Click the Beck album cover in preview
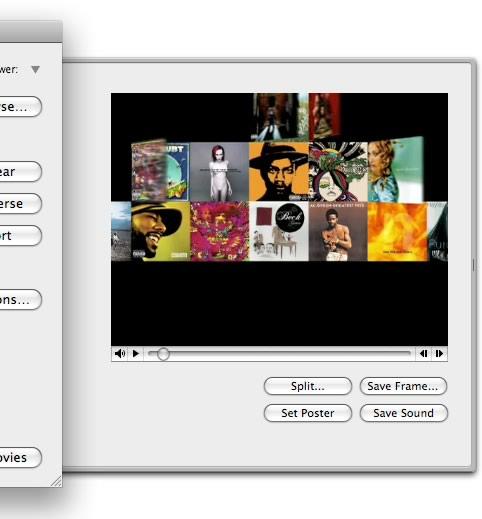Screen dimensions: 482x519 click(279, 231)
